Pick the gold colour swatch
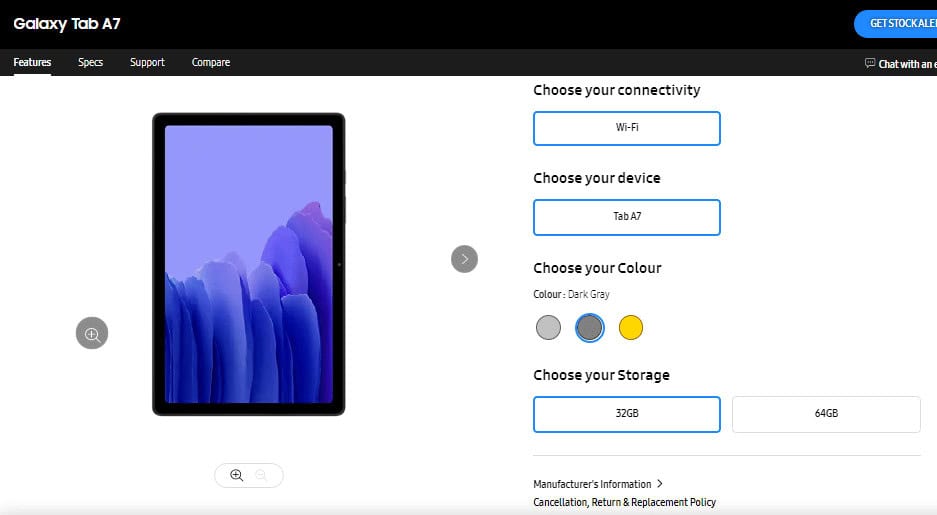The image size is (937, 515). tap(630, 327)
